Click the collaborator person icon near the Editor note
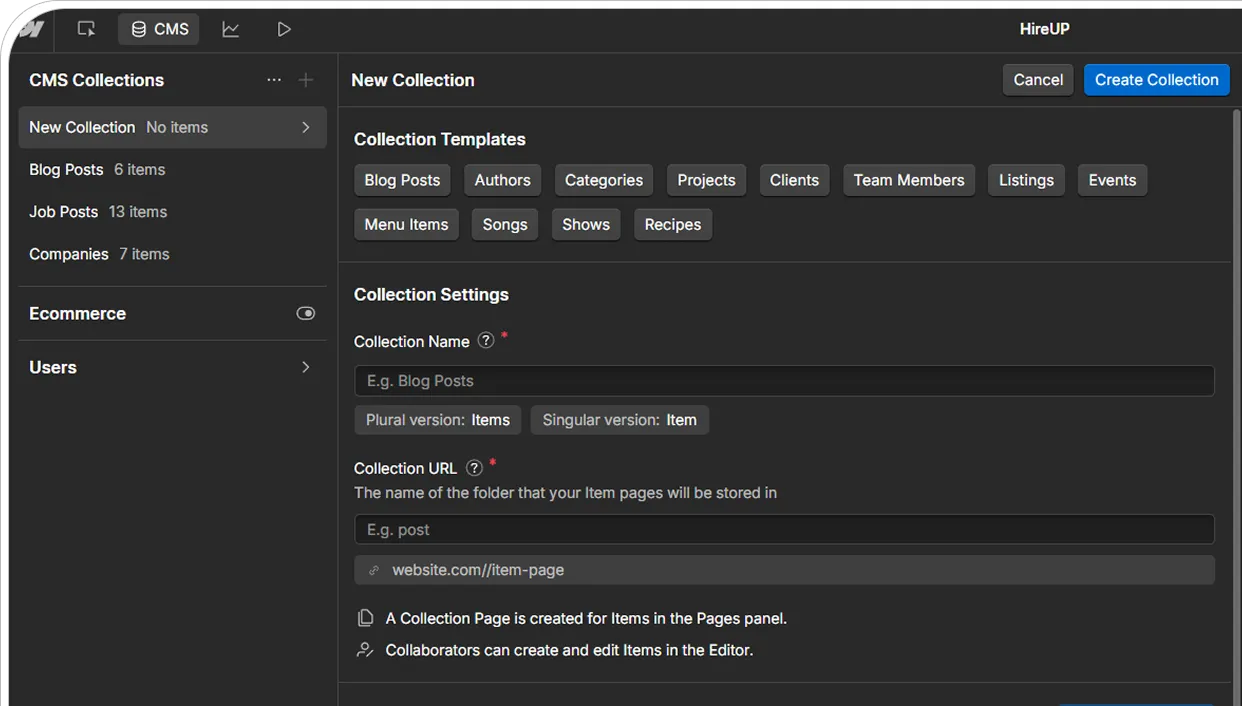 365,649
